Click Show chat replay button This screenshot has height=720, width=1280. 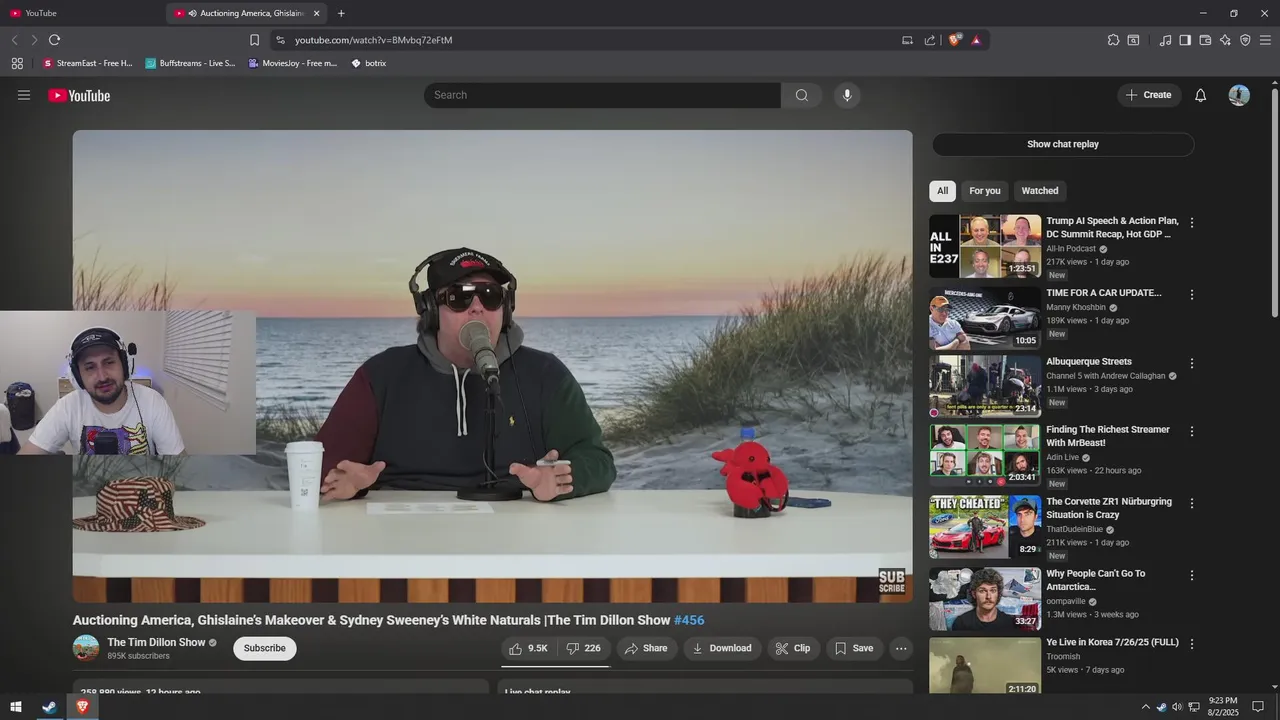(1063, 144)
